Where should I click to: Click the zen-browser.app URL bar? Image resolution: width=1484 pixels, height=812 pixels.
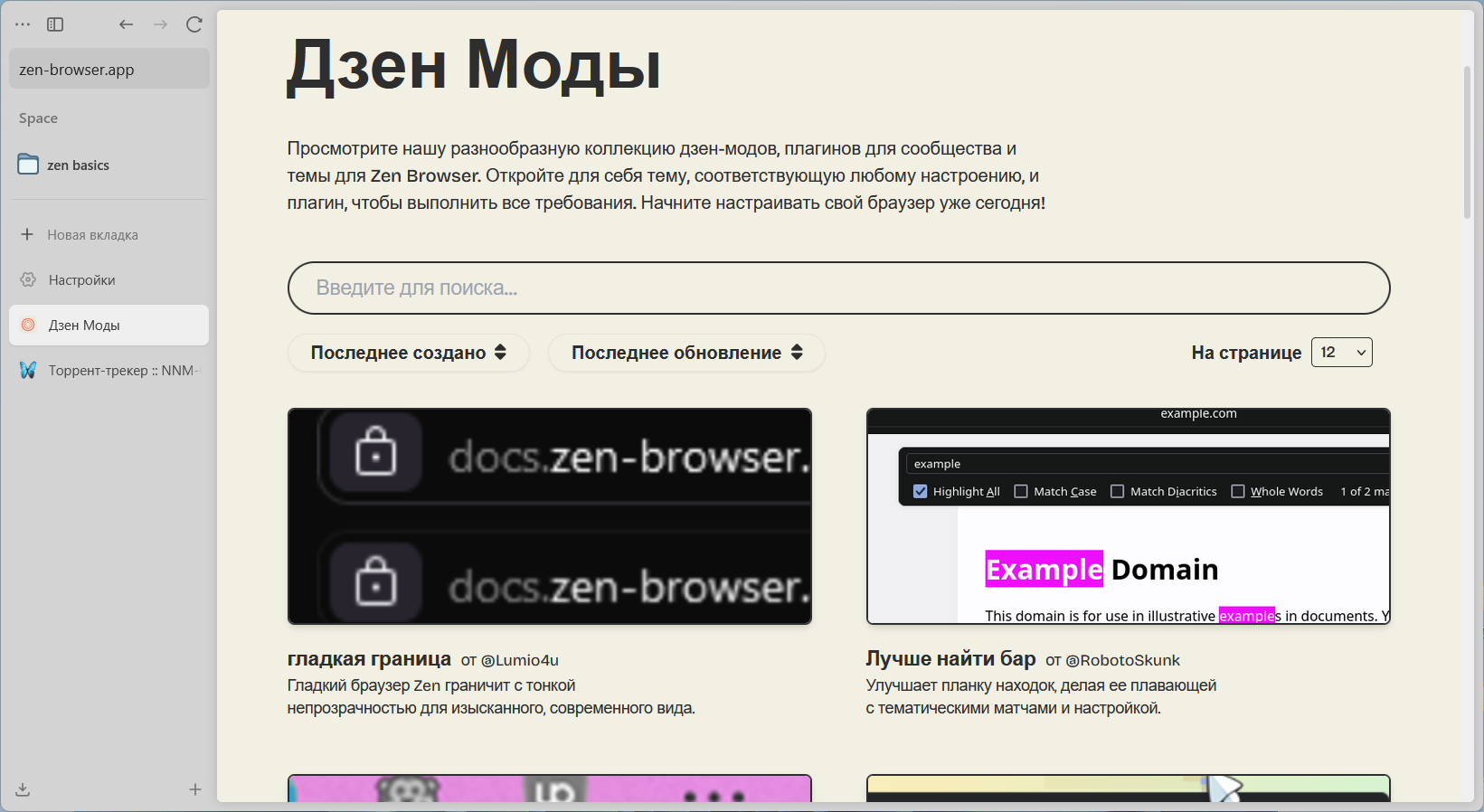tap(109, 70)
